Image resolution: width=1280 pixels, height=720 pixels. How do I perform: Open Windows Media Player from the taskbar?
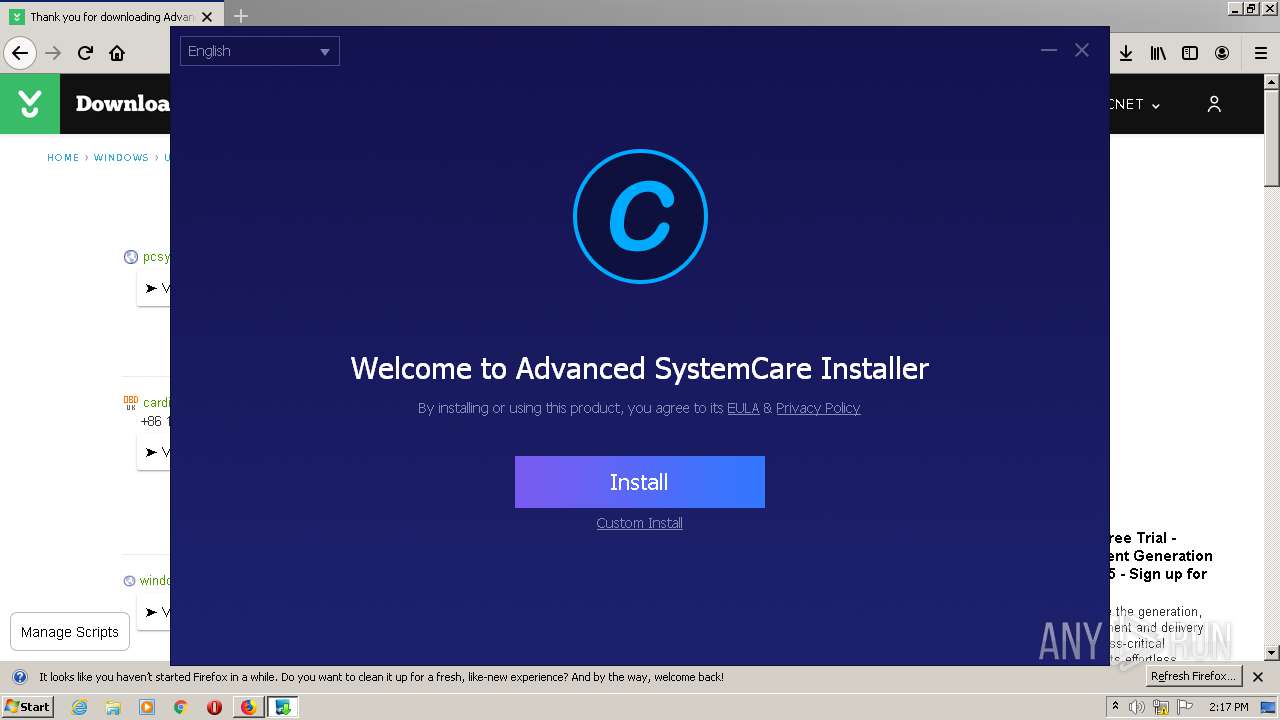[x=147, y=707]
